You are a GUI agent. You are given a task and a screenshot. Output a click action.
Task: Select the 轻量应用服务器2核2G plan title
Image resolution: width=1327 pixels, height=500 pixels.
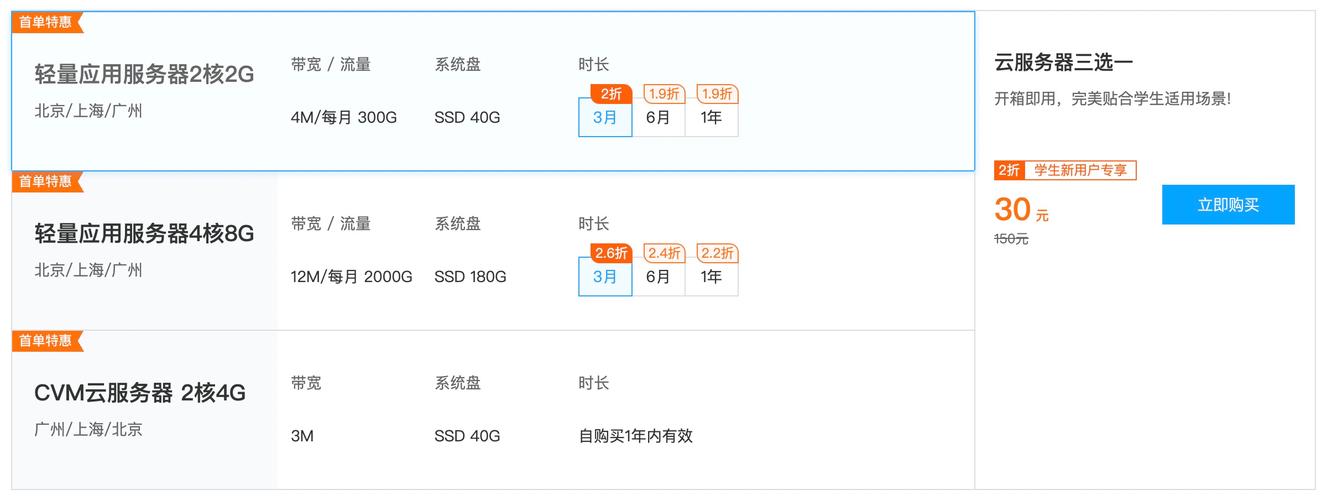point(144,74)
